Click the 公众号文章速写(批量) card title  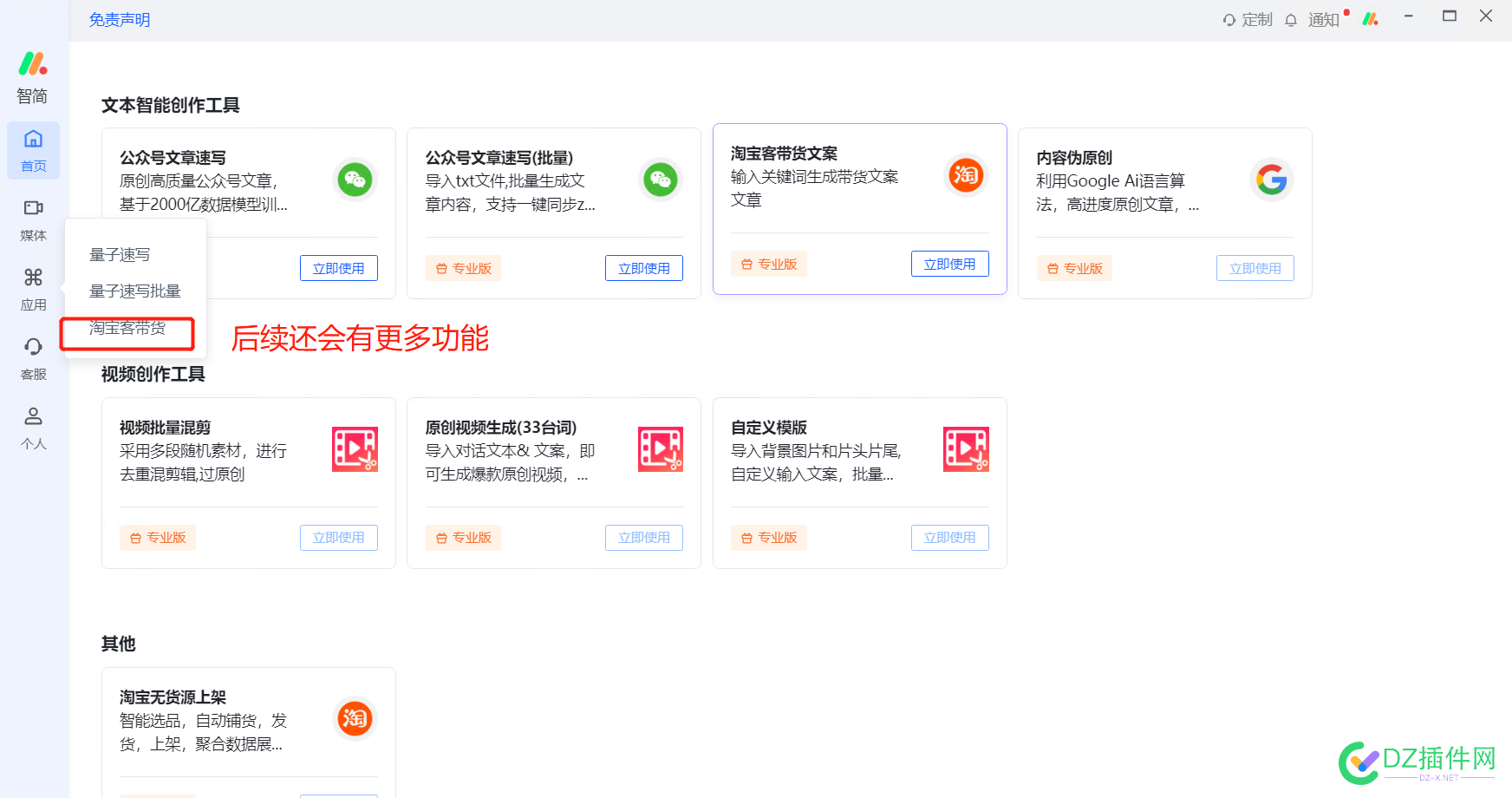point(499,158)
